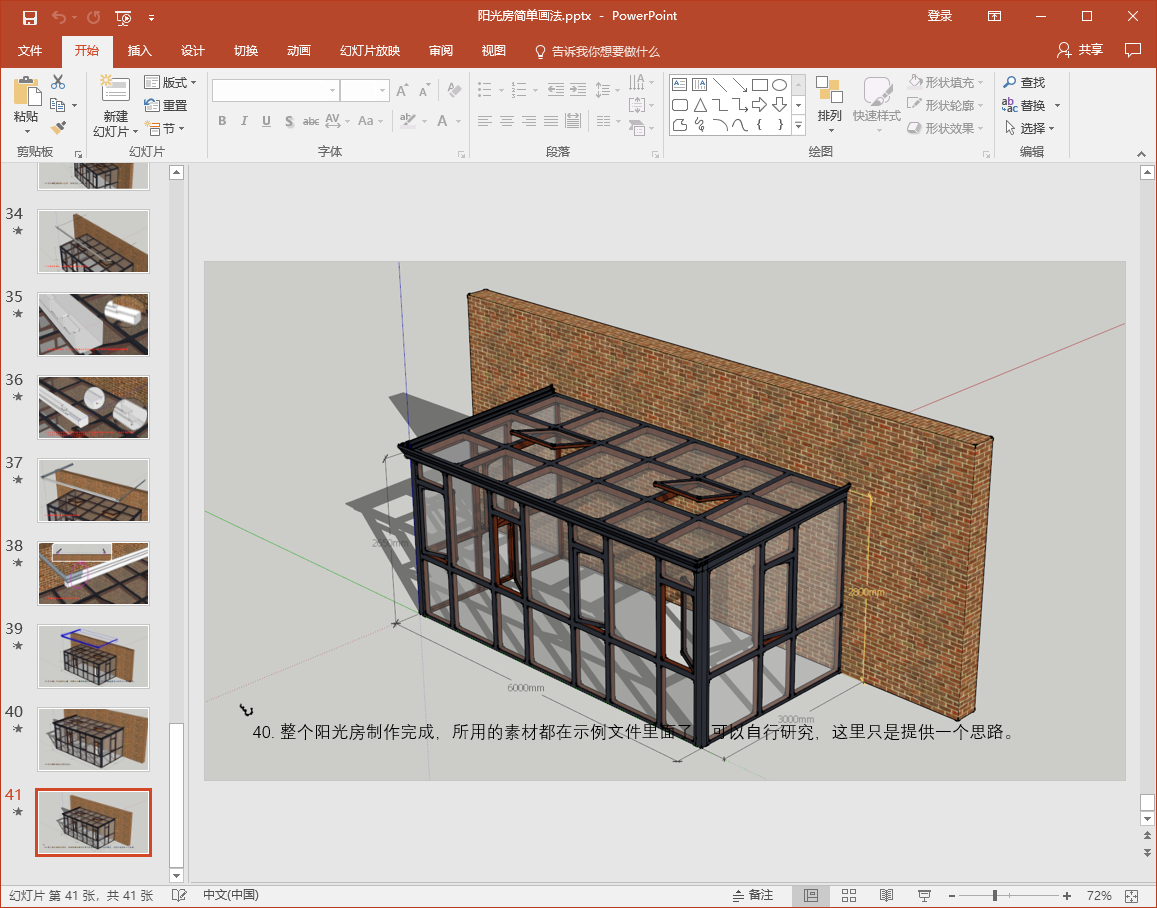Select the Format Painter brush icon
1157x908 pixels.
pyautogui.click(x=58, y=128)
